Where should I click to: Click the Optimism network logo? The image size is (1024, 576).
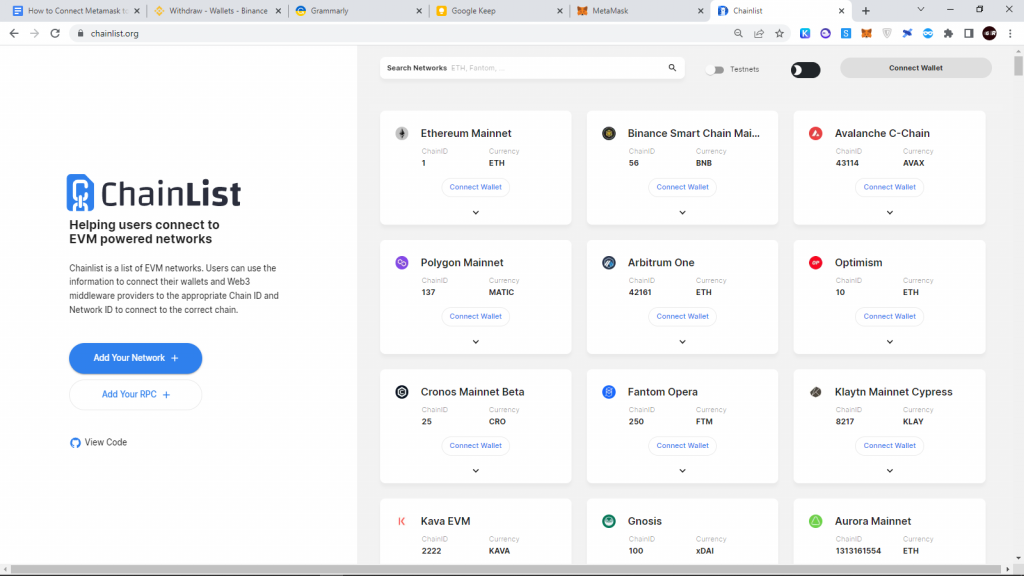pyautogui.click(x=815, y=262)
